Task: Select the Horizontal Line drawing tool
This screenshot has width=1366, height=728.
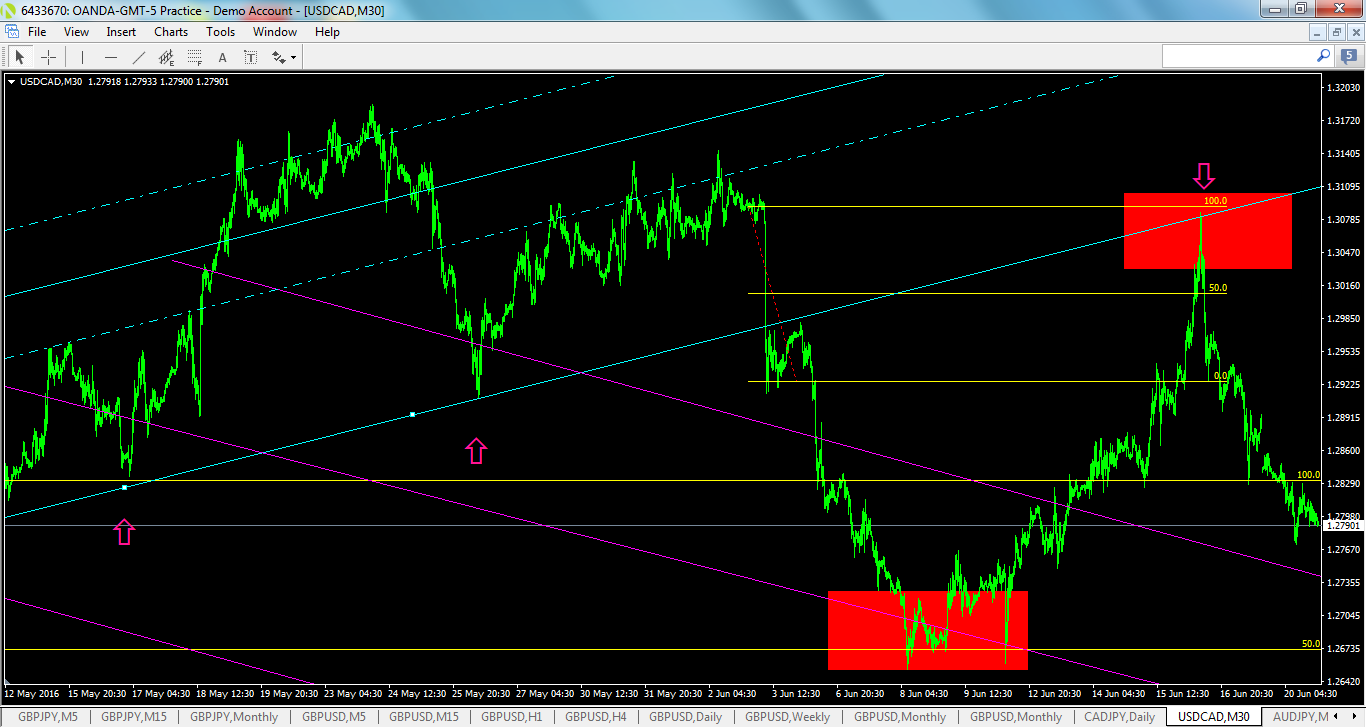Action: [110, 56]
